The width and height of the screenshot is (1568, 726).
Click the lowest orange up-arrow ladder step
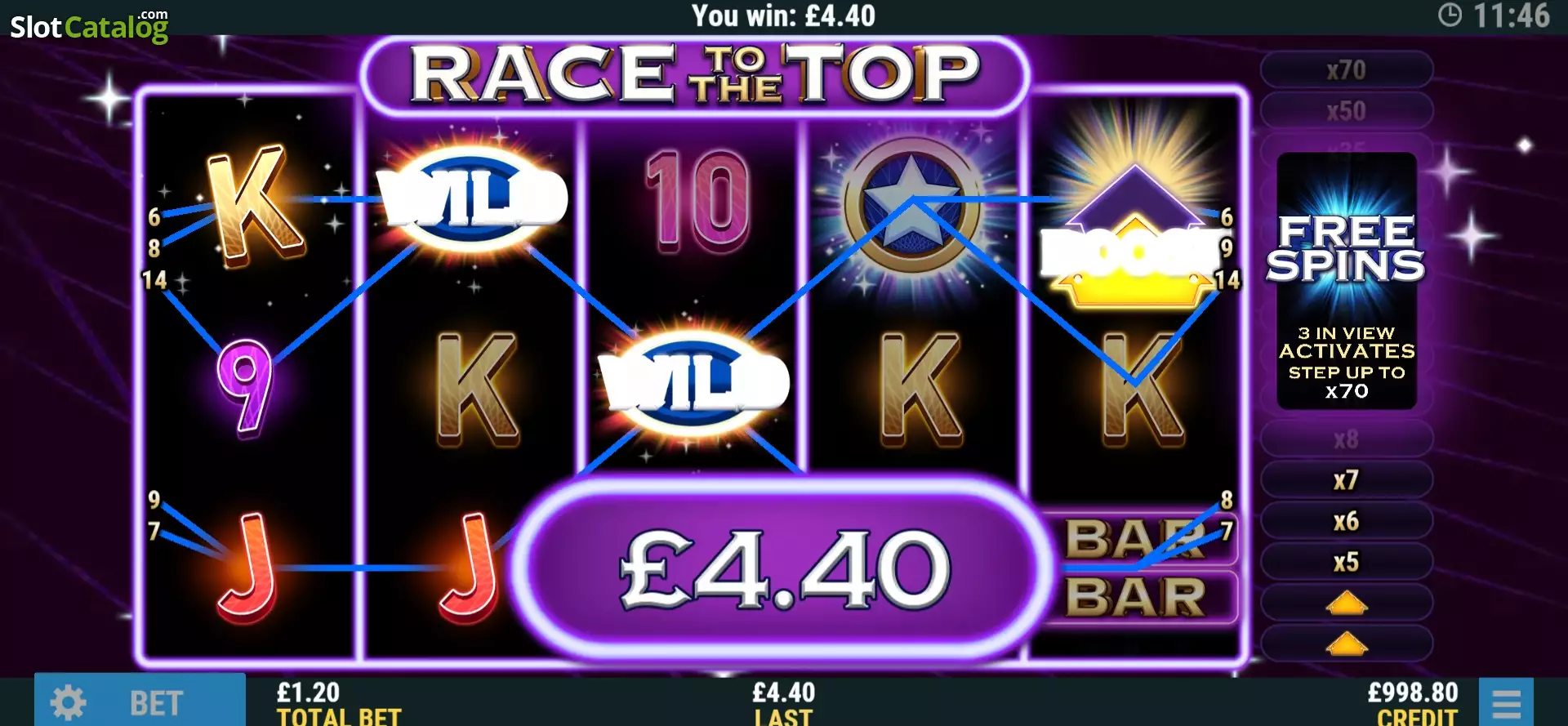(1346, 644)
